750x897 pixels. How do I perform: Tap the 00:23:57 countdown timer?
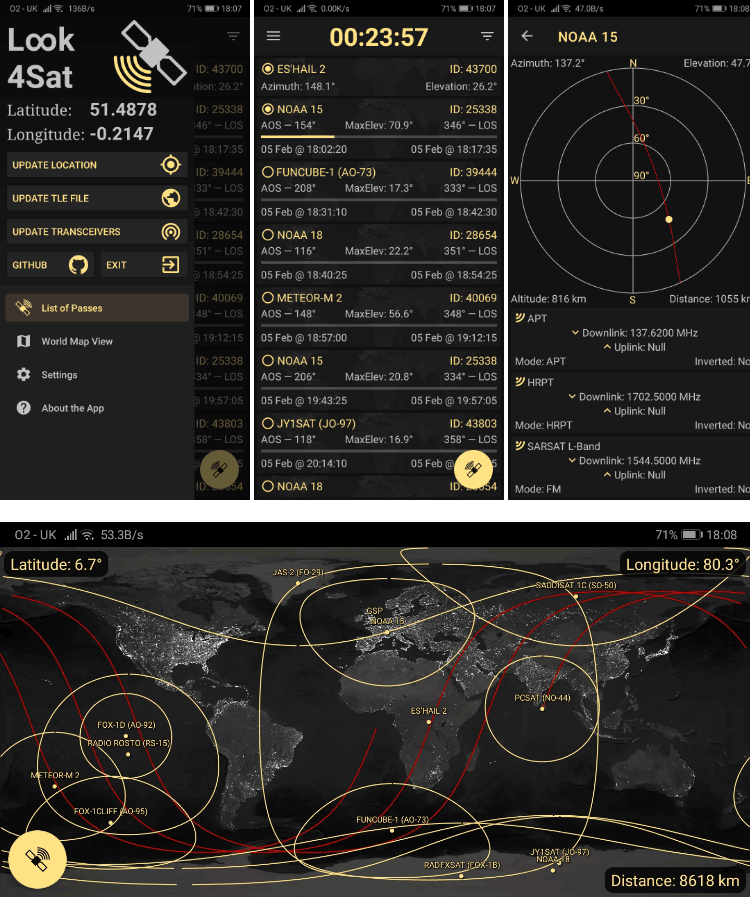[x=379, y=37]
